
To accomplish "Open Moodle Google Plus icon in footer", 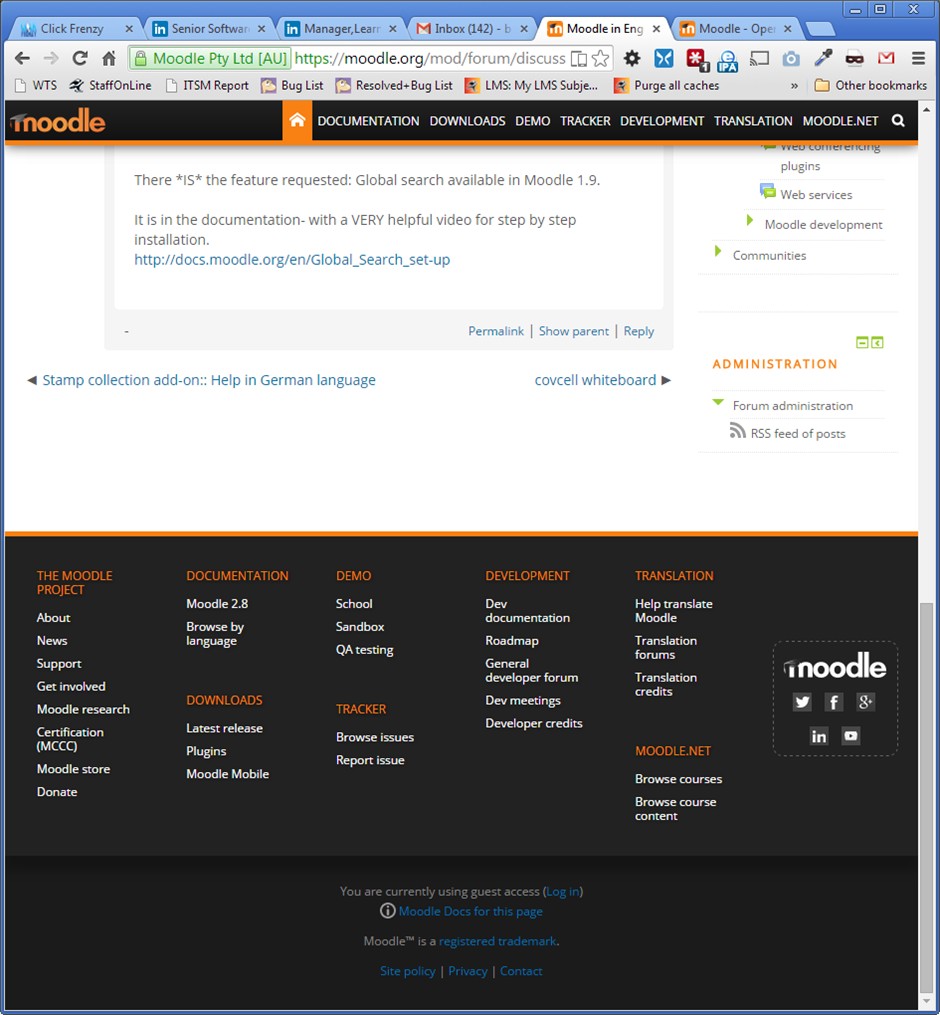I will click(x=866, y=702).
